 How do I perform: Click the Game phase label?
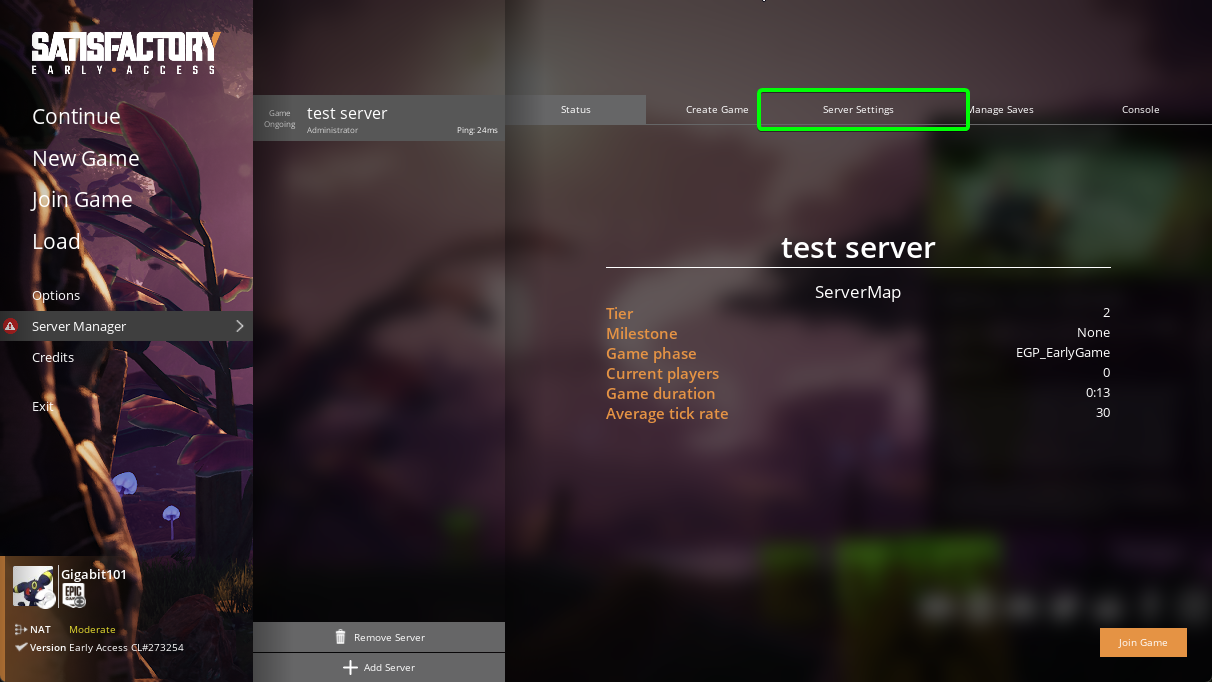(651, 353)
